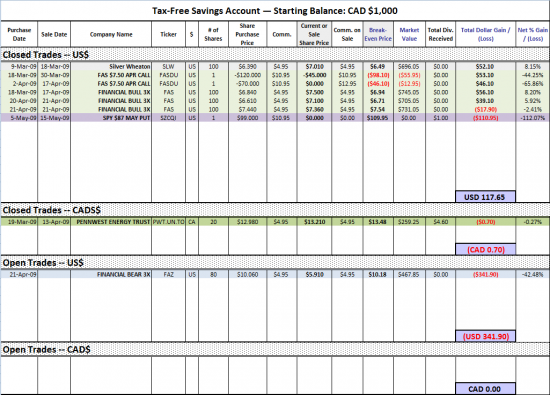Select the '$7.500' sale share price cell

tap(314, 92)
